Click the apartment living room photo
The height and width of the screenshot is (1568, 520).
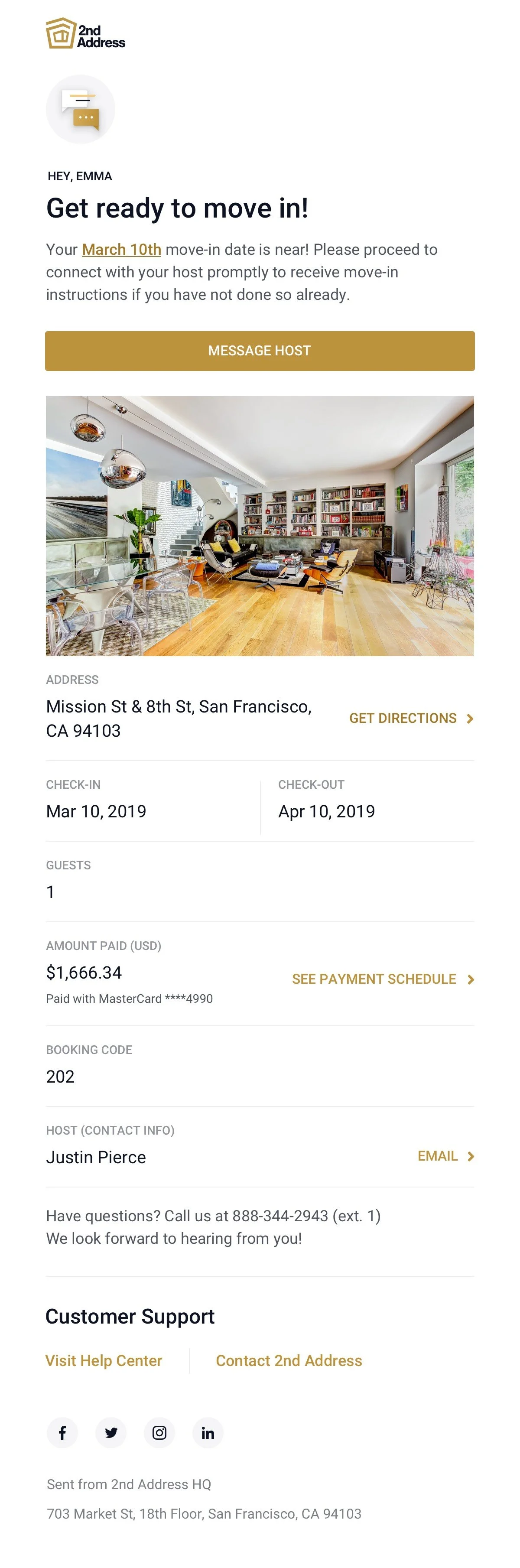point(260,526)
